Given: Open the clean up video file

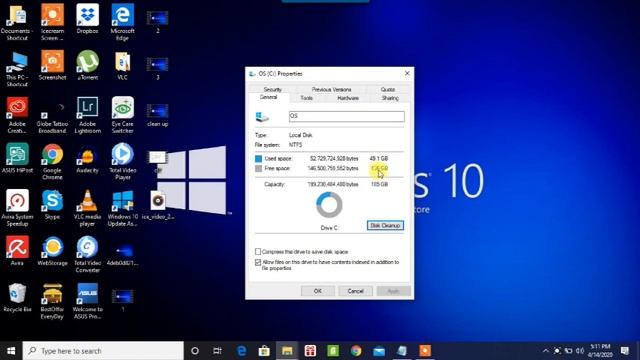Looking at the screenshot, I should [x=158, y=115].
